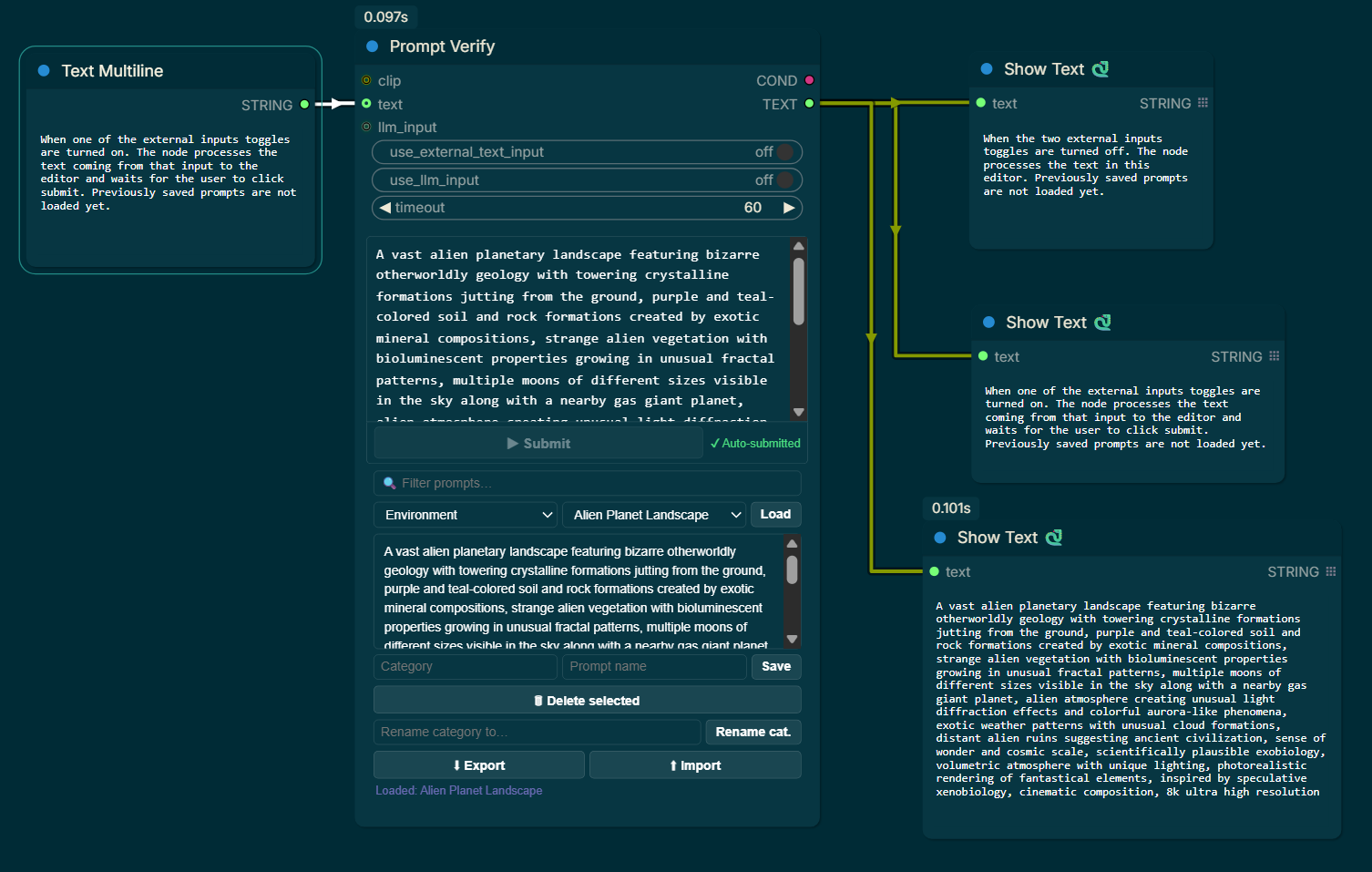Focus the Filter prompts search field

(587, 483)
